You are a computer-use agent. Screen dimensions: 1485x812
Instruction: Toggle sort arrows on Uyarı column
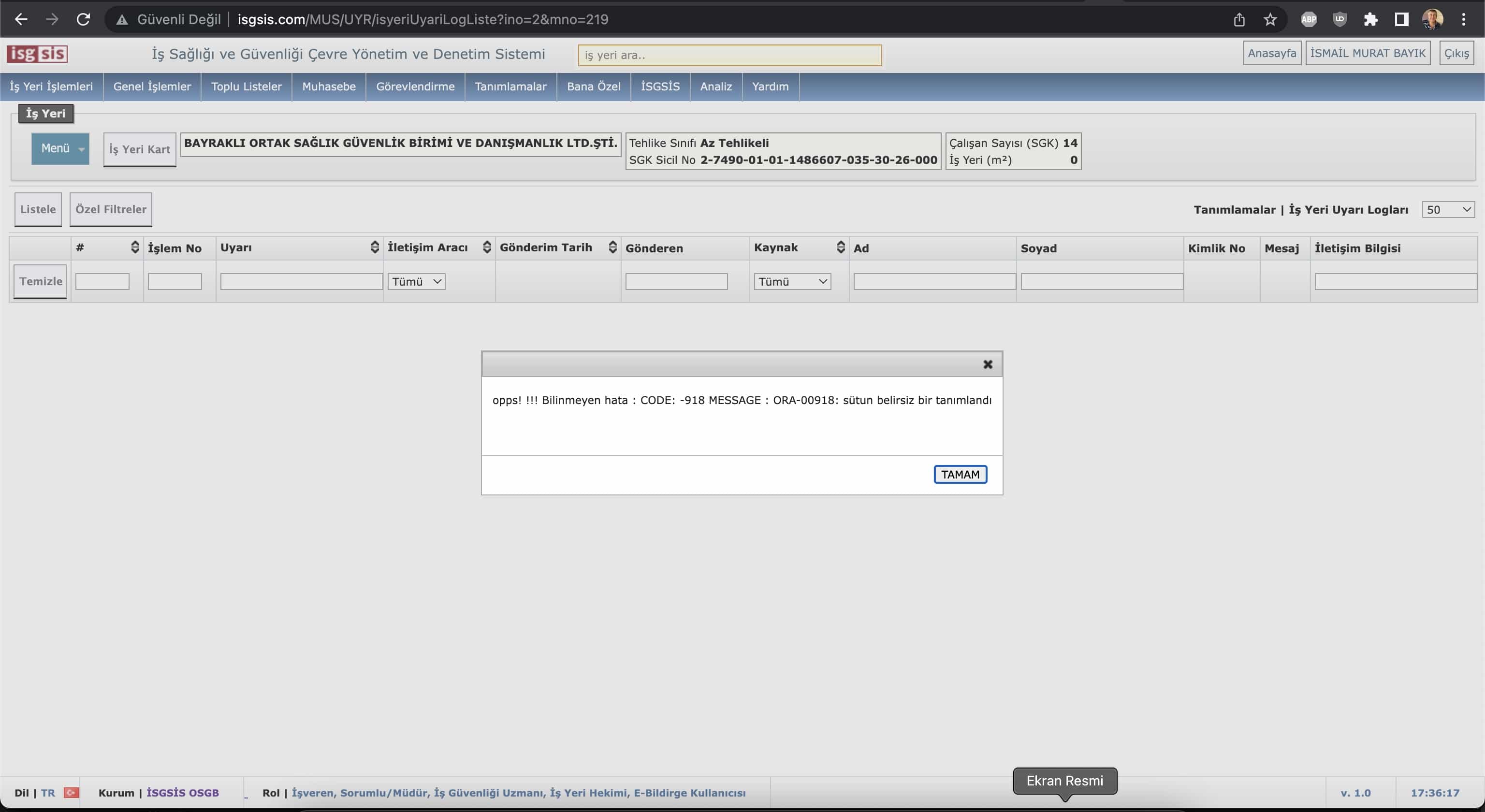(375, 247)
